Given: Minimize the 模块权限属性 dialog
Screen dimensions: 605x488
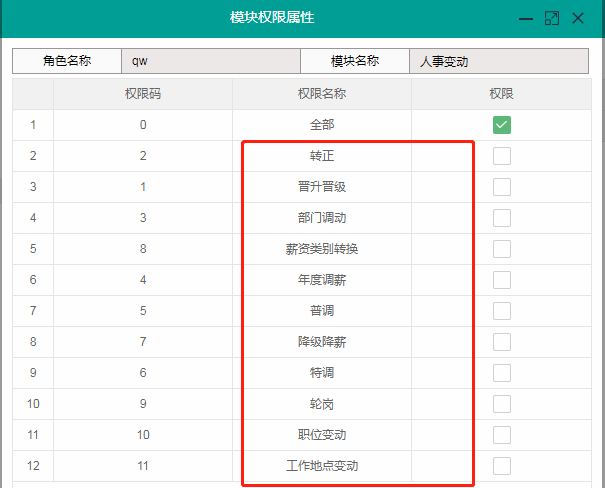Looking at the screenshot, I should point(526,19).
